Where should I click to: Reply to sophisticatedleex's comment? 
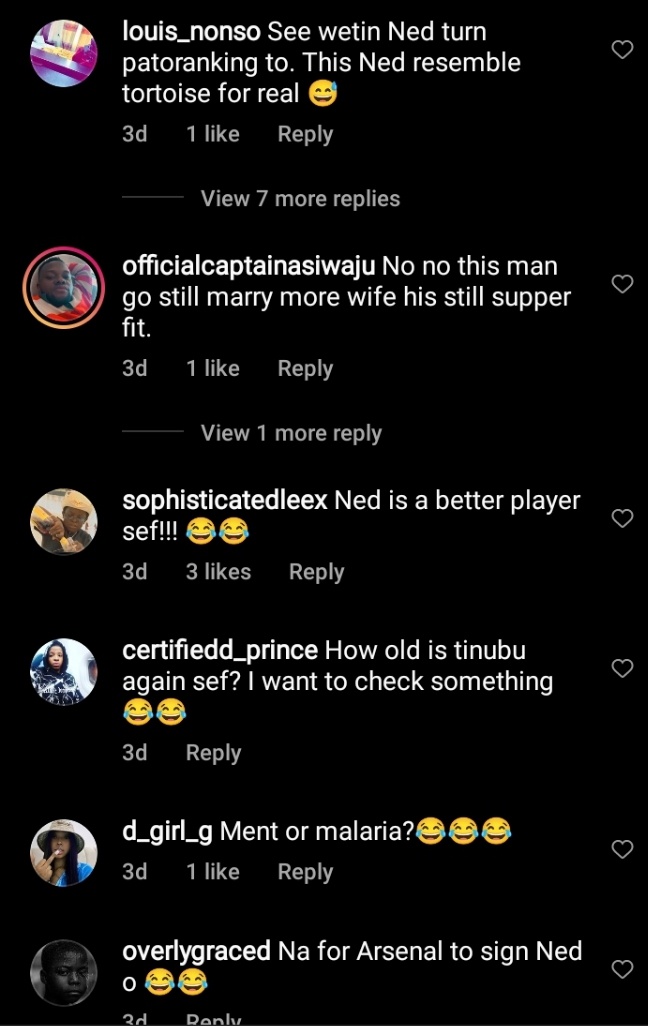(316, 572)
